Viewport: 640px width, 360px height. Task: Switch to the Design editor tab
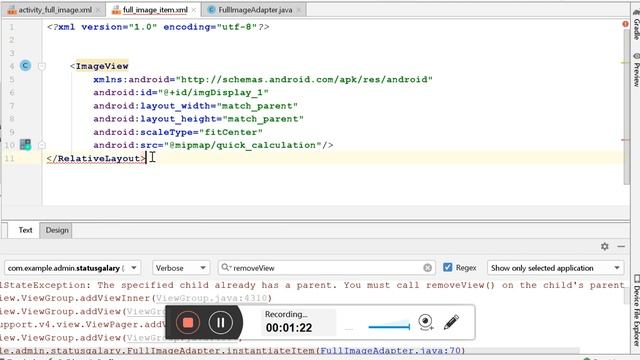[57, 230]
